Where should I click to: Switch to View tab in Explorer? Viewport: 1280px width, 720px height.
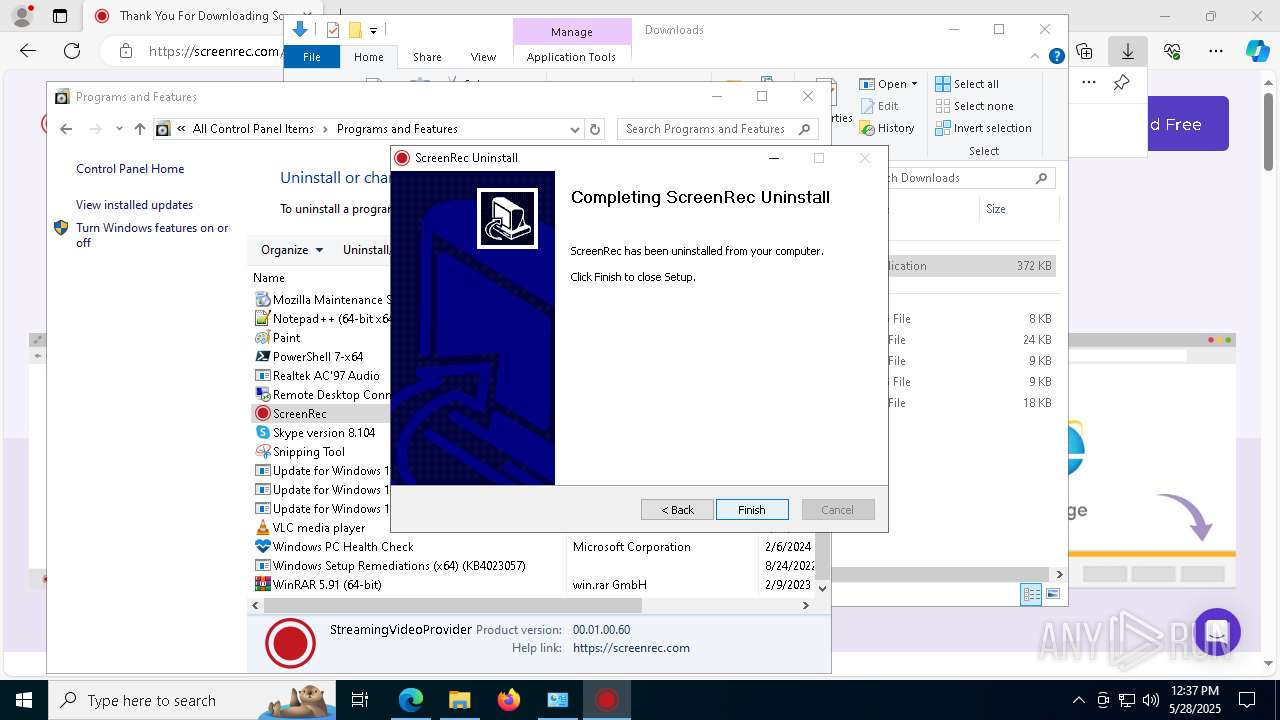click(483, 57)
